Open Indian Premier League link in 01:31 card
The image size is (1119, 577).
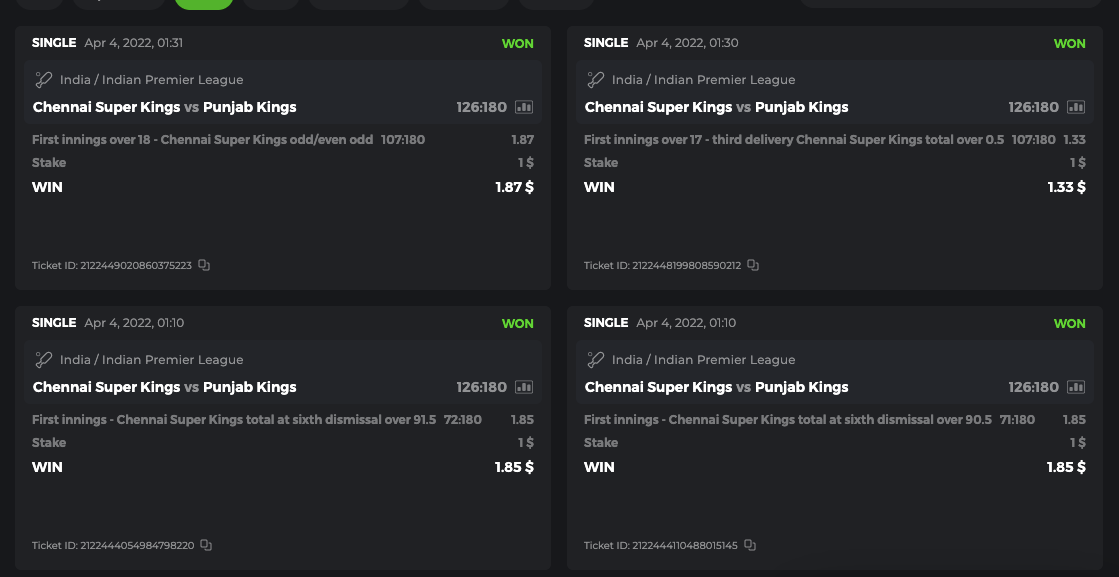[152, 80]
